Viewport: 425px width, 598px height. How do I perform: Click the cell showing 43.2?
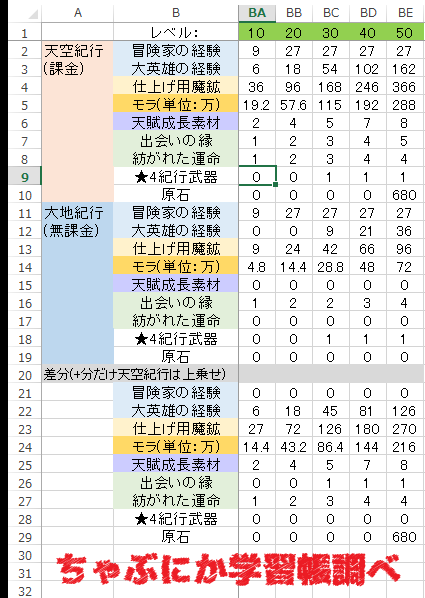pyautogui.click(x=294, y=447)
